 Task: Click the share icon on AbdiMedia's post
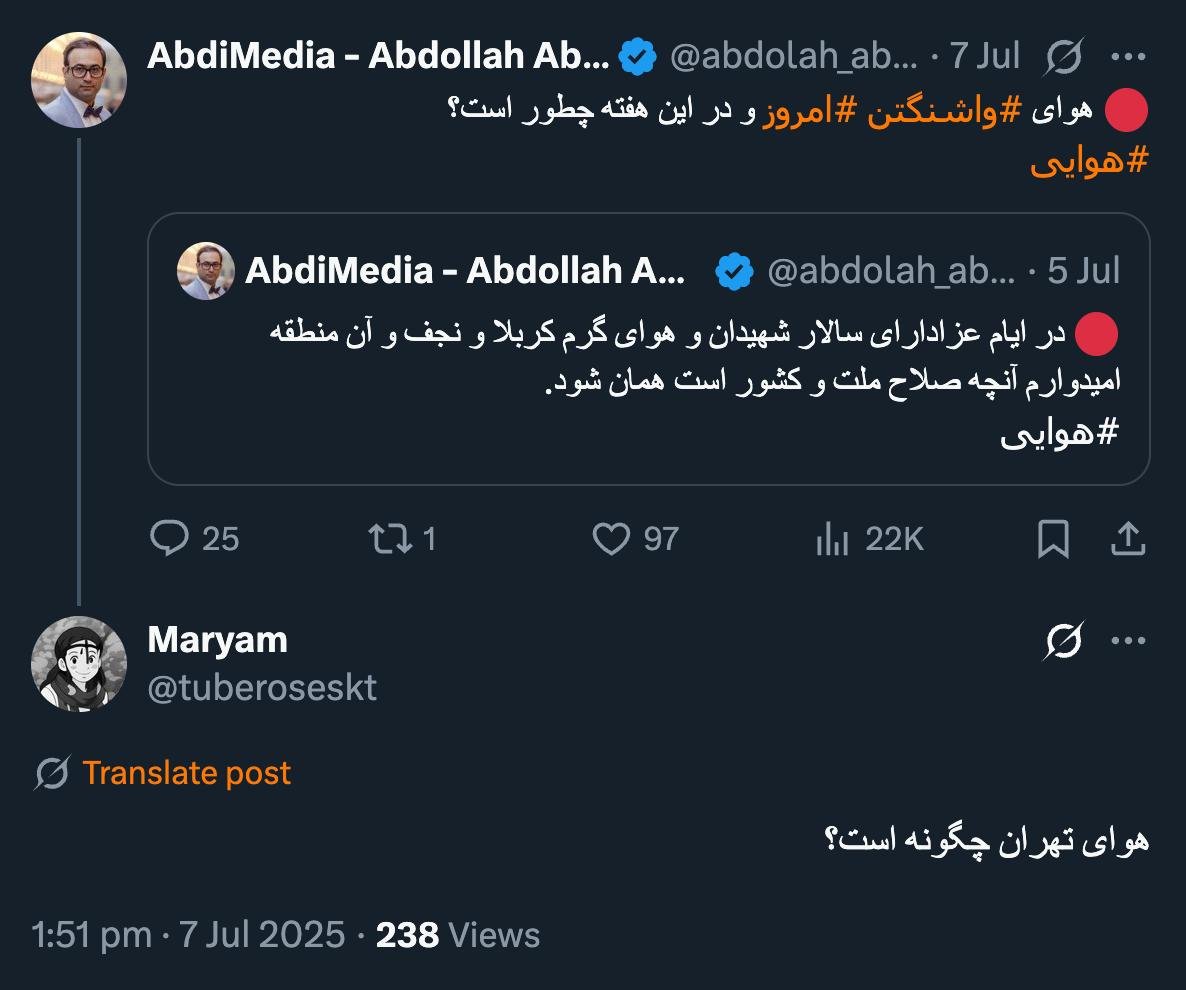tap(1128, 539)
